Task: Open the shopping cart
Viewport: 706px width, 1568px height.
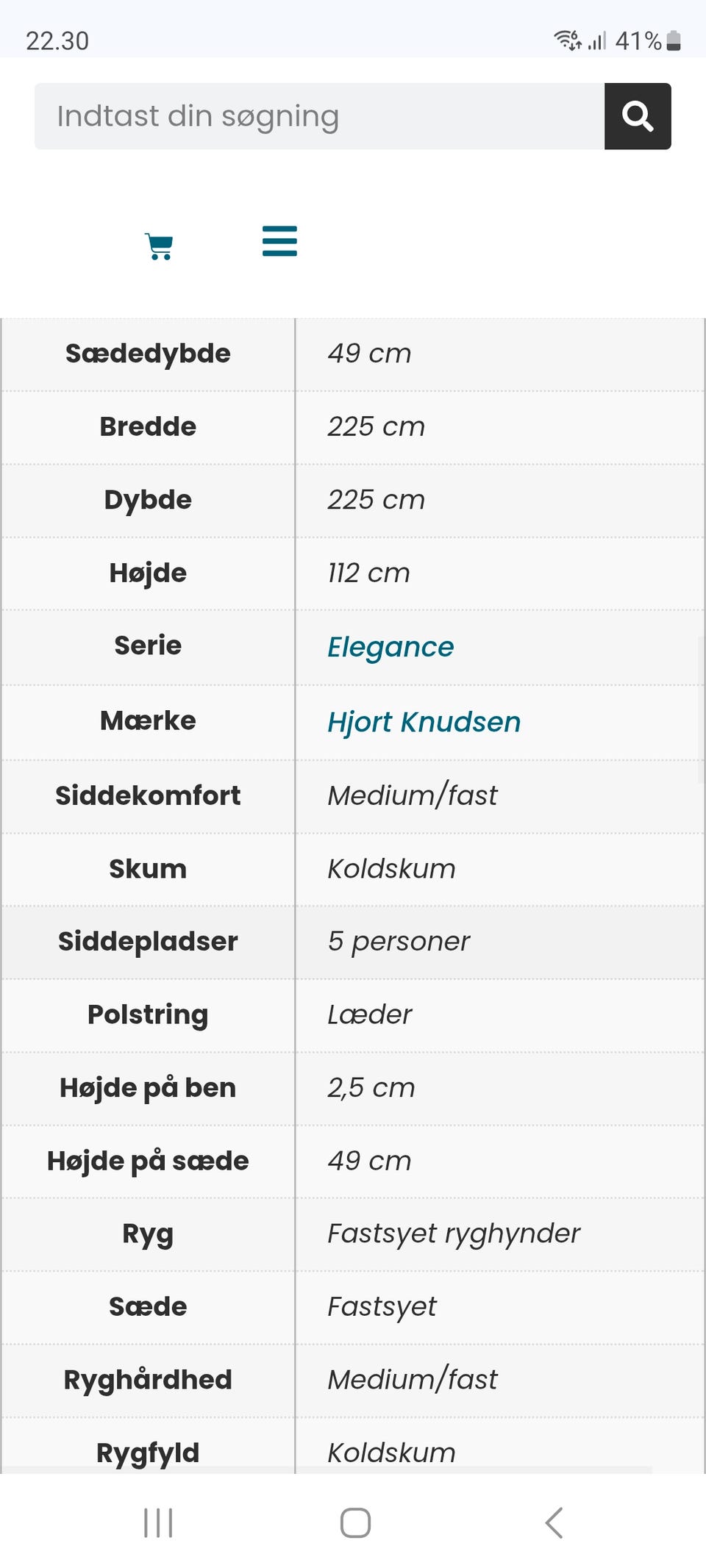Action: click(x=159, y=246)
